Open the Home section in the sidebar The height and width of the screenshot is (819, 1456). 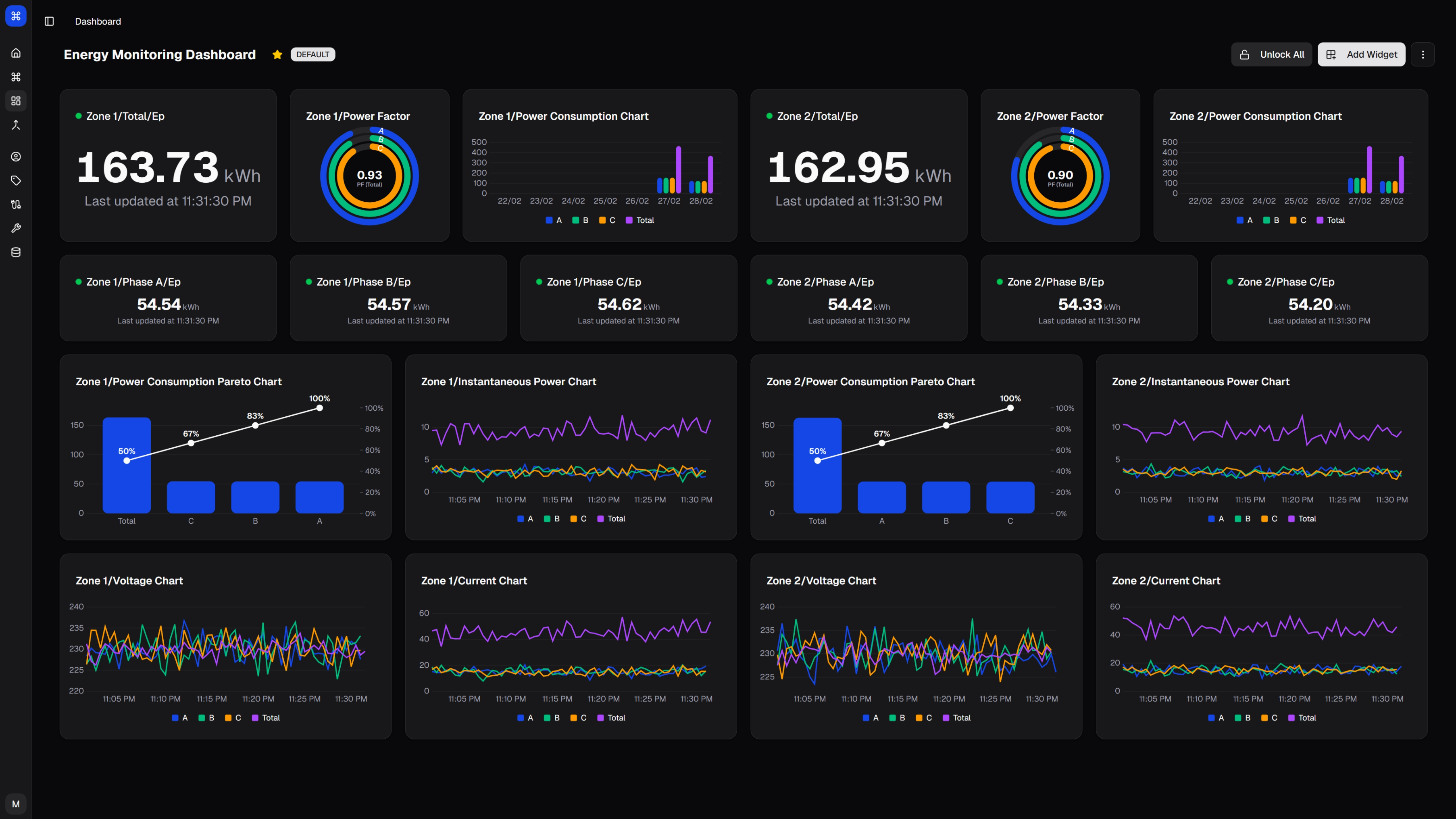coord(16,52)
